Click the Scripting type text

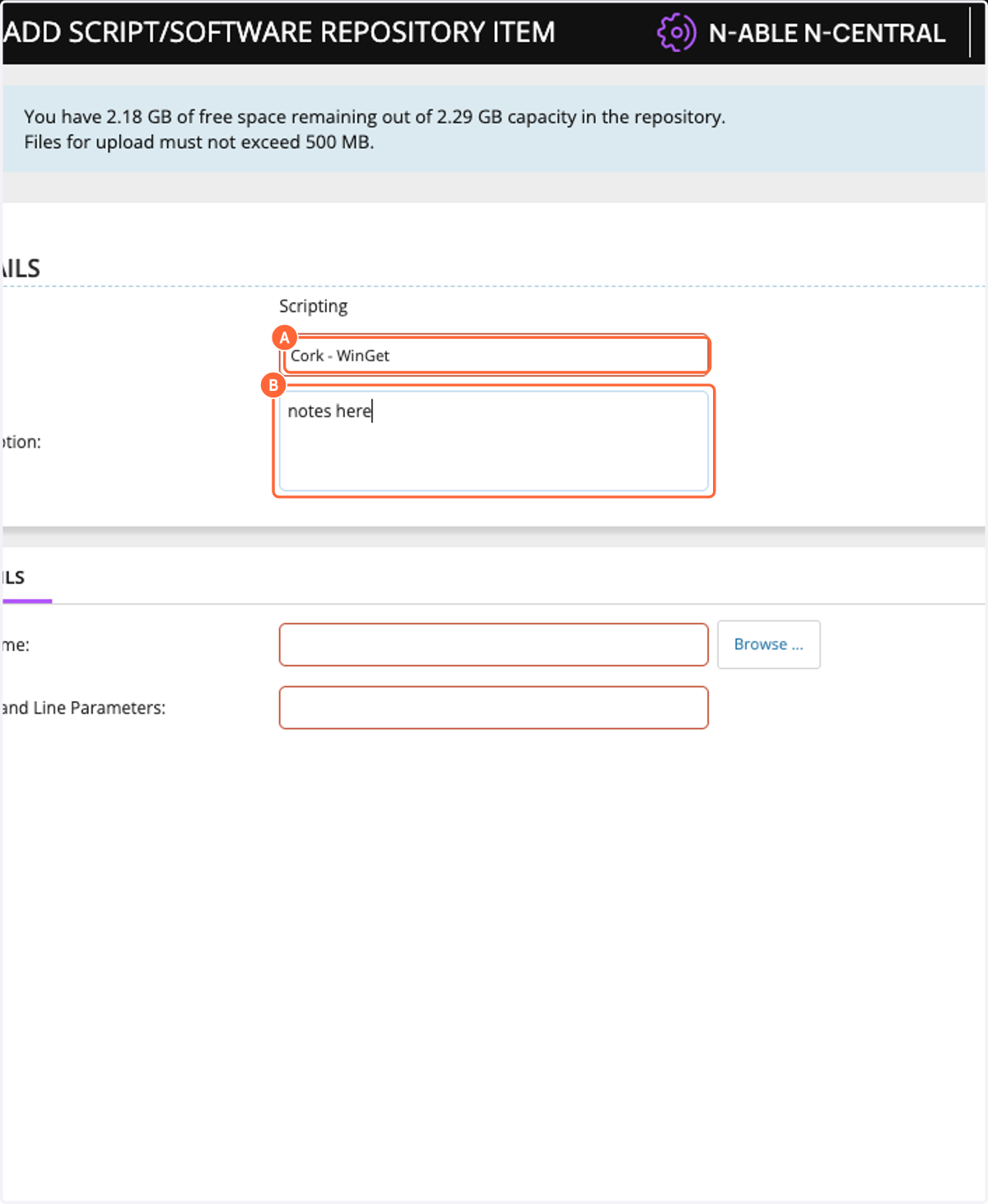coord(313,306)
